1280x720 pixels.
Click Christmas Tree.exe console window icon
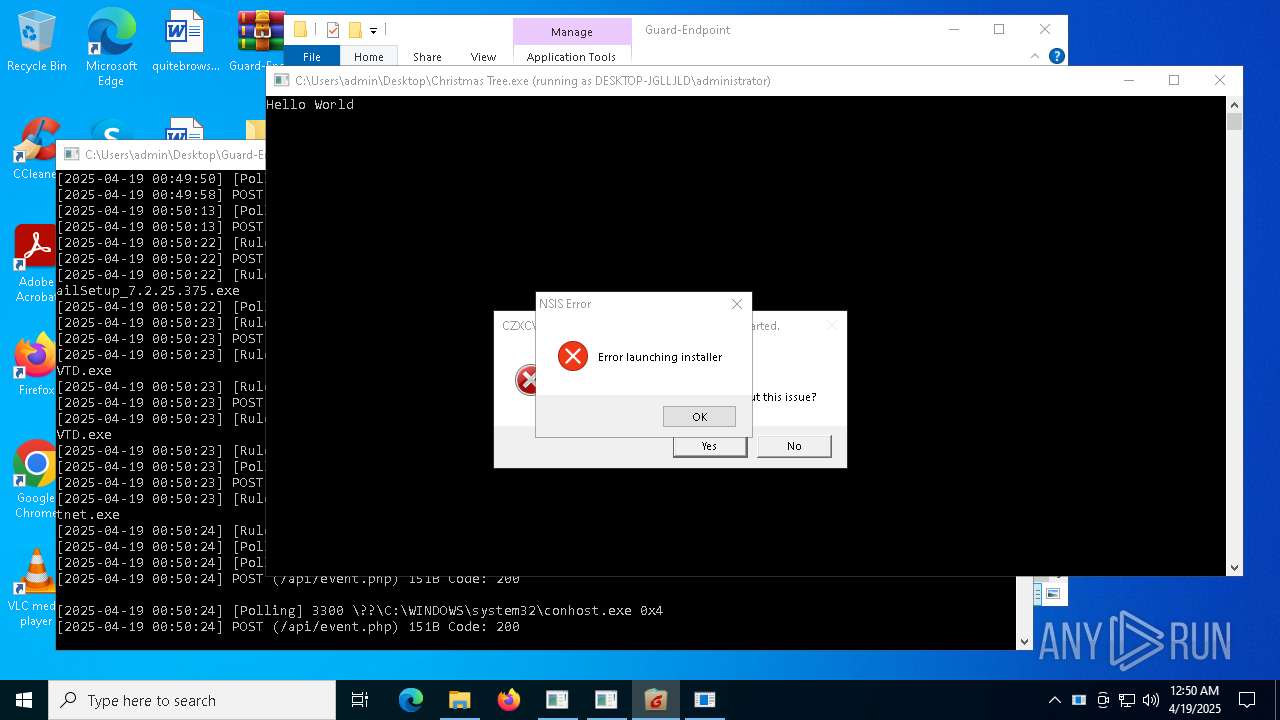click(x=282, y=80)
